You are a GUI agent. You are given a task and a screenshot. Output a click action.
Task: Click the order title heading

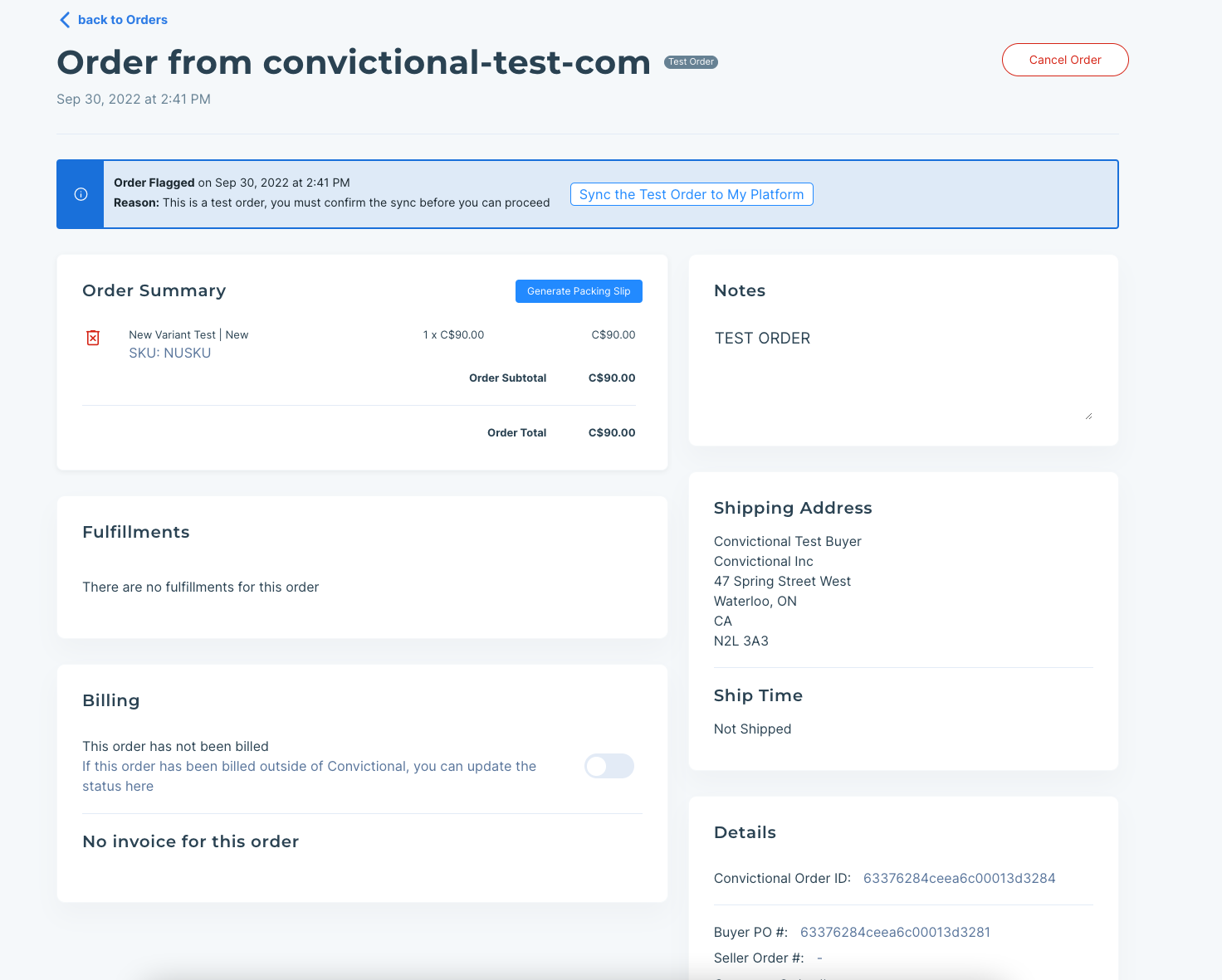click(x=354, y=63)
